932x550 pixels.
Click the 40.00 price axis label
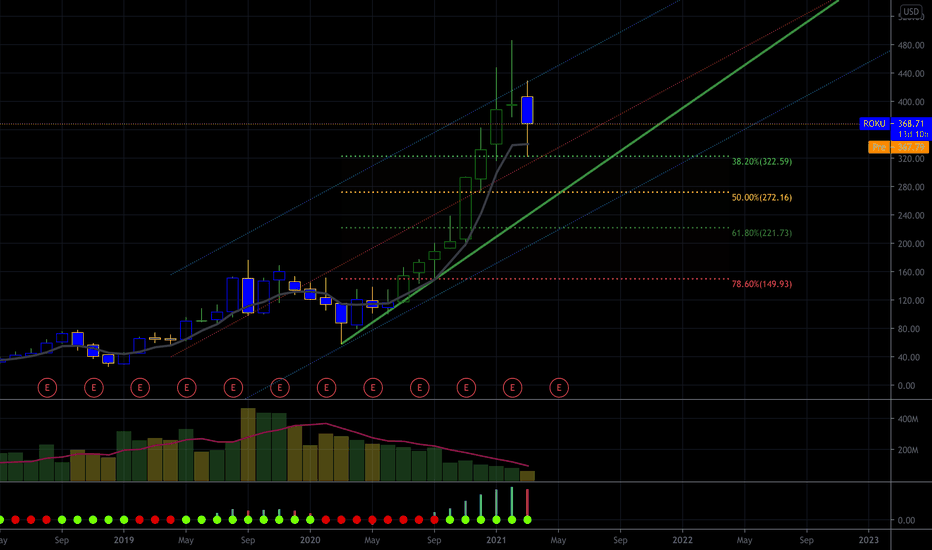[x=911, y=357]
